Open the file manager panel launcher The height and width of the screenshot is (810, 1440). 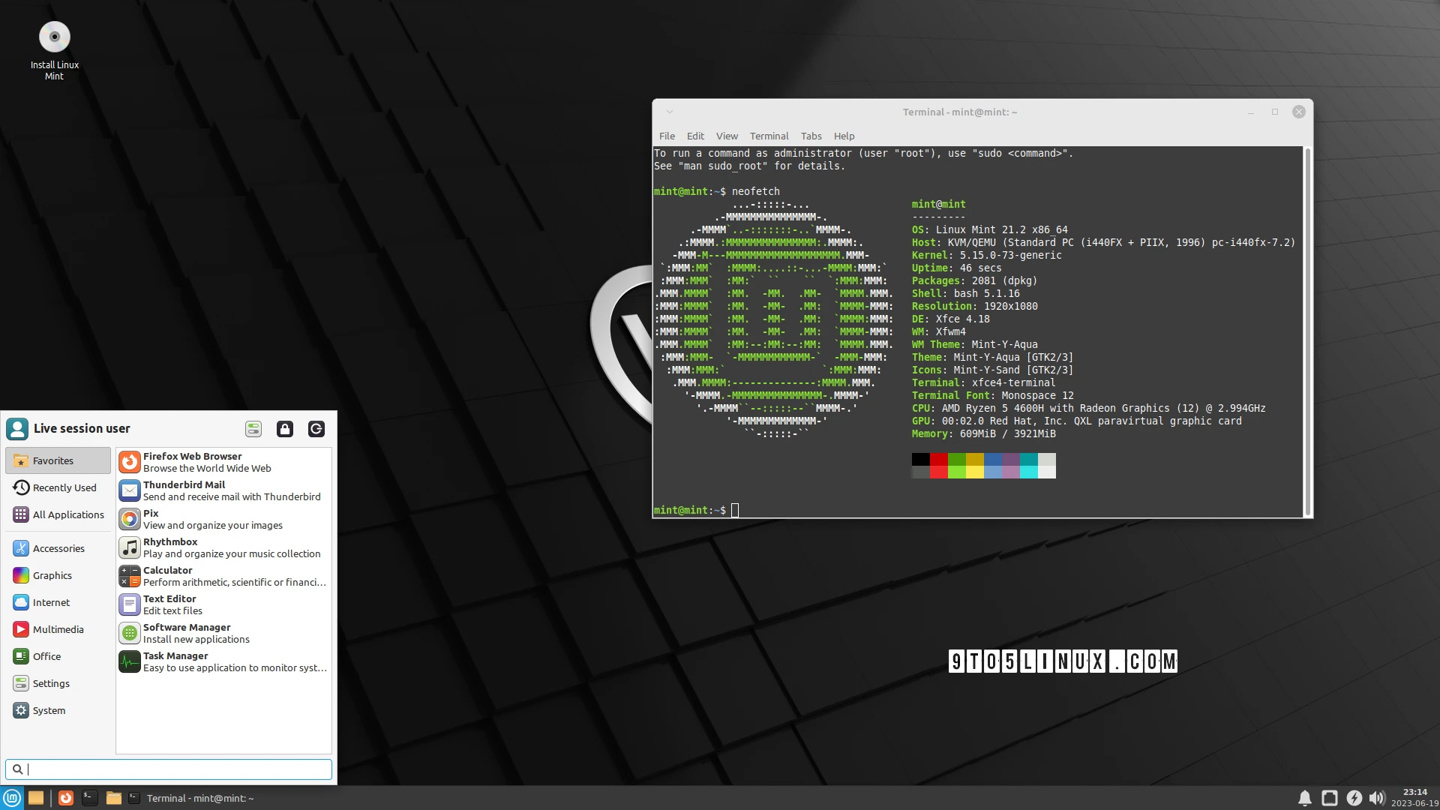[113, 798]
